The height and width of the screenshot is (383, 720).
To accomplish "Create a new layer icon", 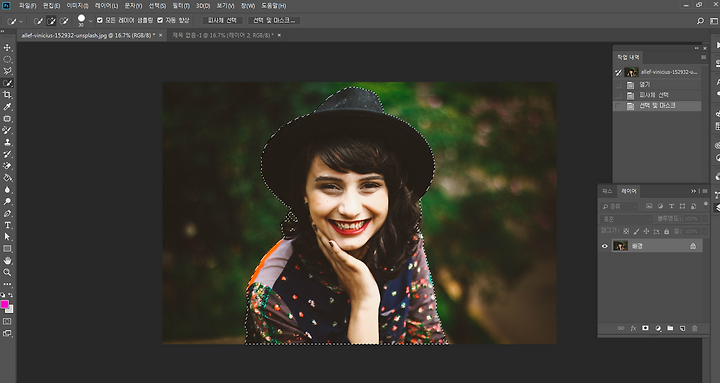I will (682, 328).
